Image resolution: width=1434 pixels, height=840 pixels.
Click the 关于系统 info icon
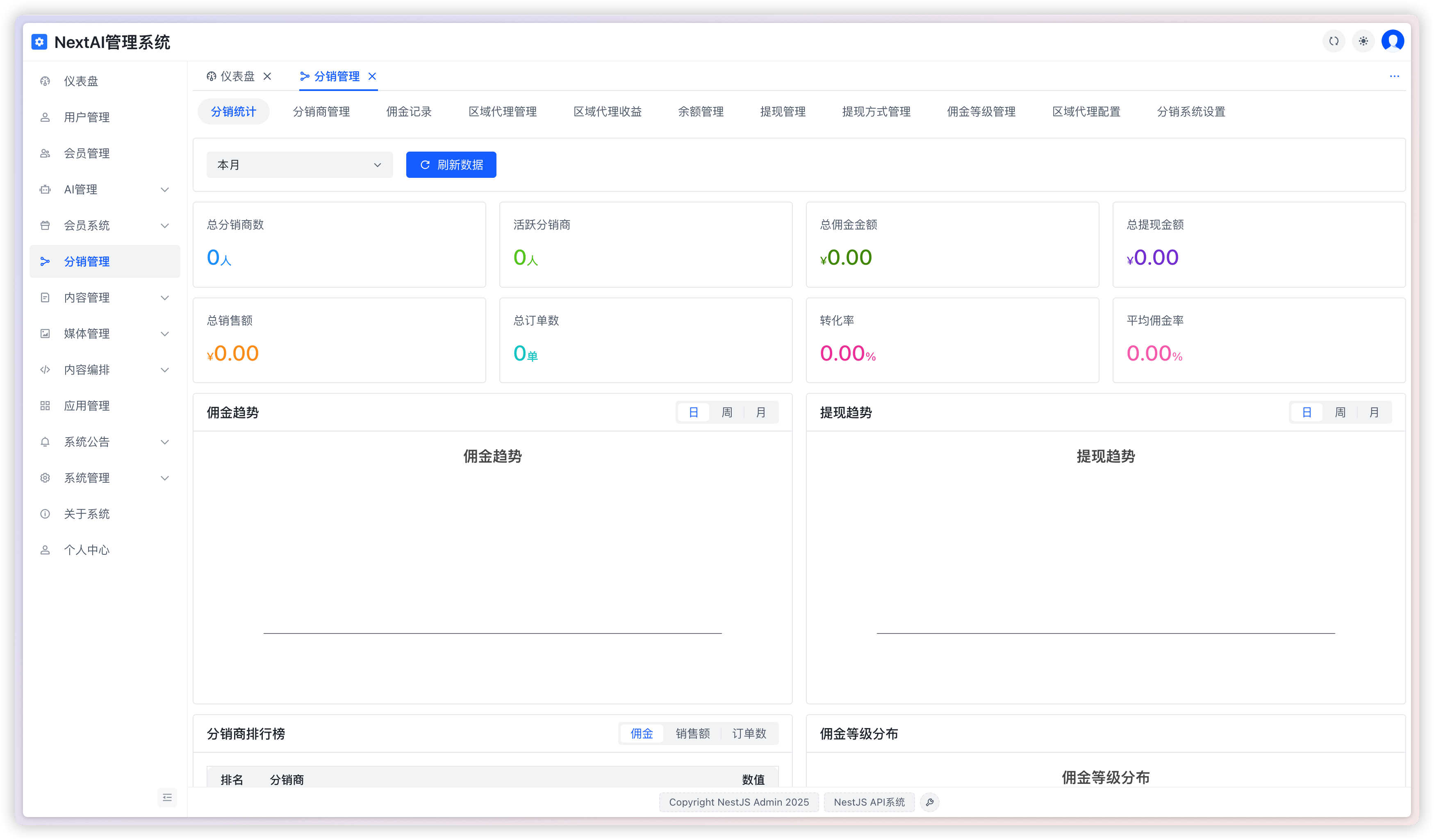point(45,514)
